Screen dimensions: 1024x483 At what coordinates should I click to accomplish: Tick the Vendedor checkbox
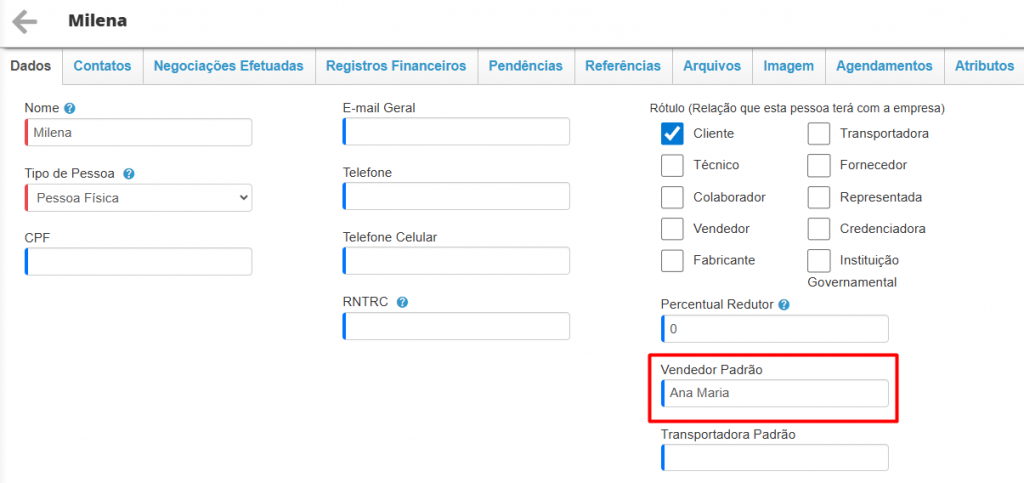(672, 228)
